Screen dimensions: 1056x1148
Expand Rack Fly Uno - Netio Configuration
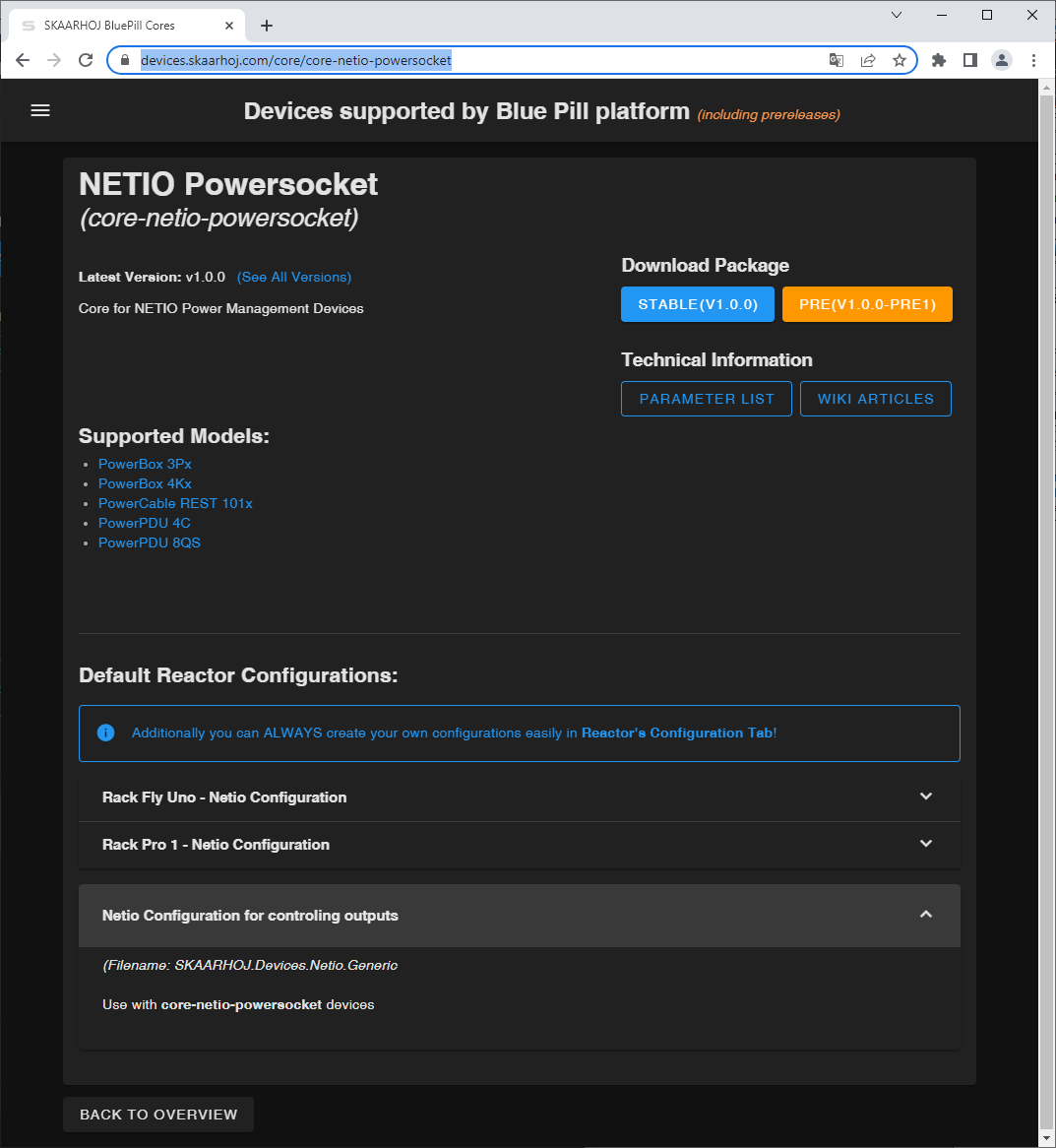pyautogui.click(x=519, y=797)
